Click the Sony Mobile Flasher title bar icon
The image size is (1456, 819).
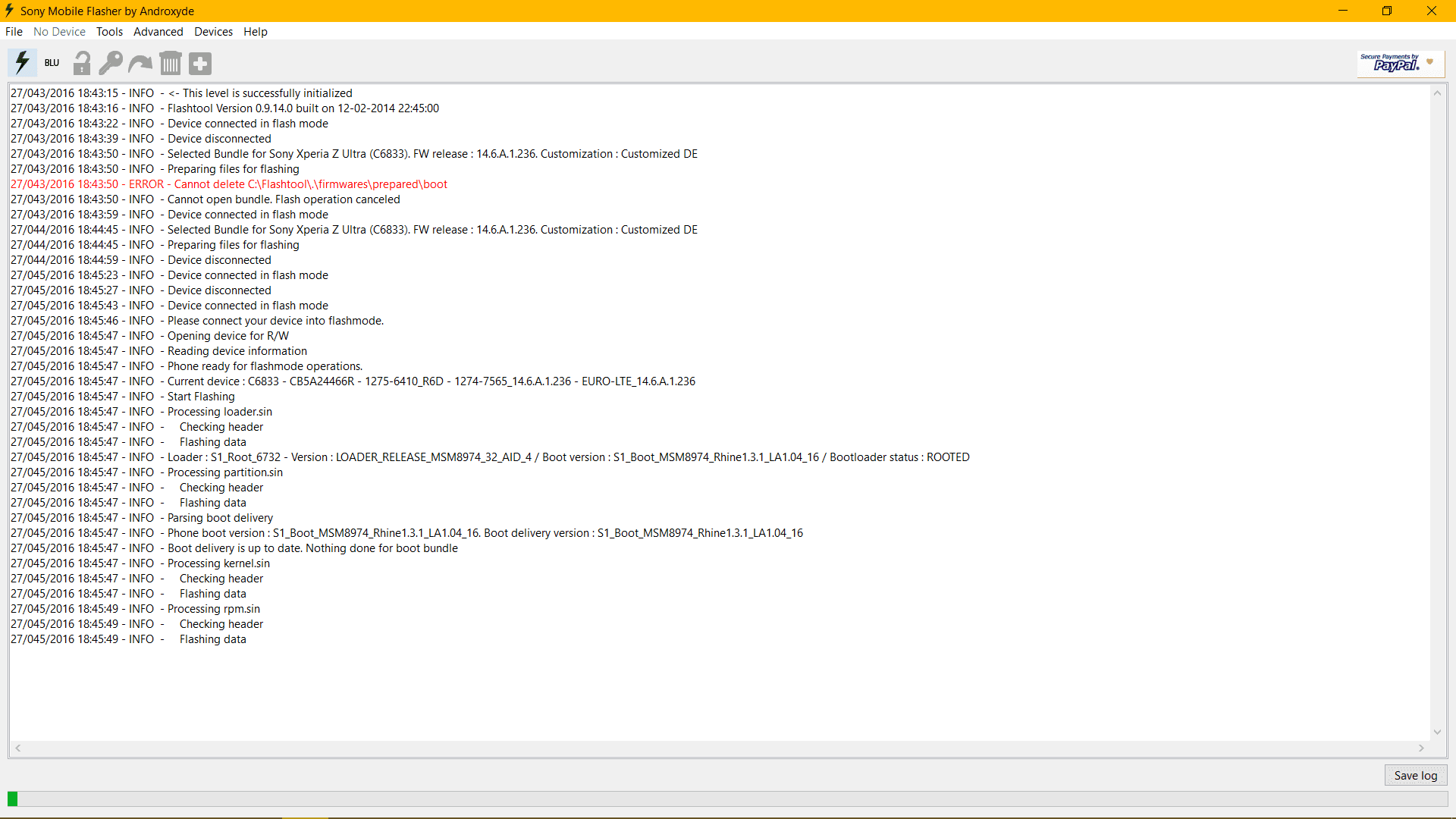tap(9, 11)
